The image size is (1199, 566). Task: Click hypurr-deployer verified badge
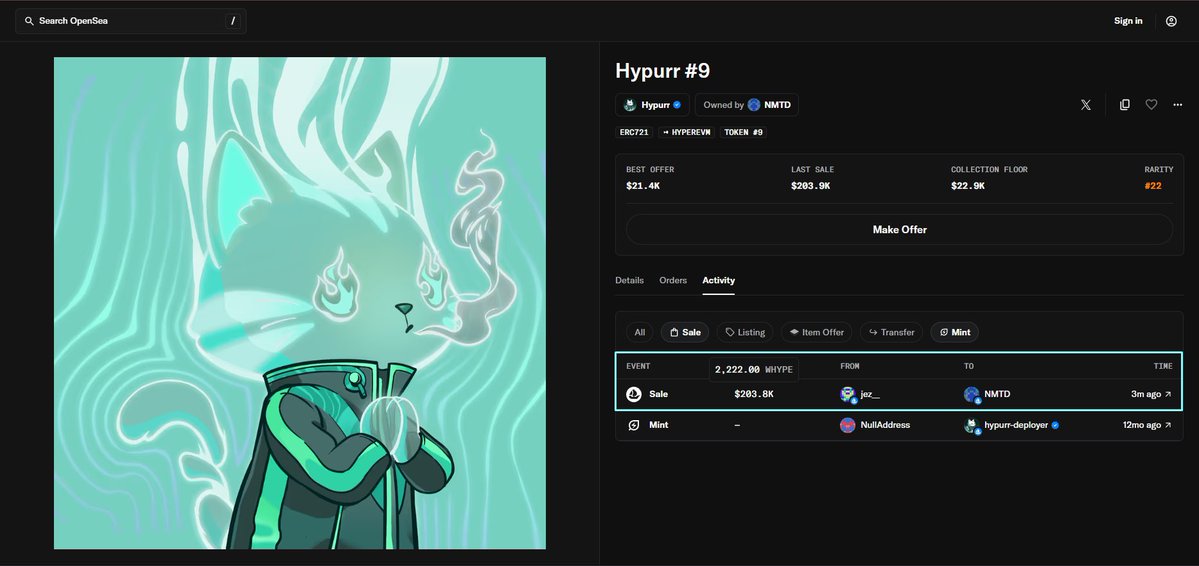click(x=1055, y=424)
